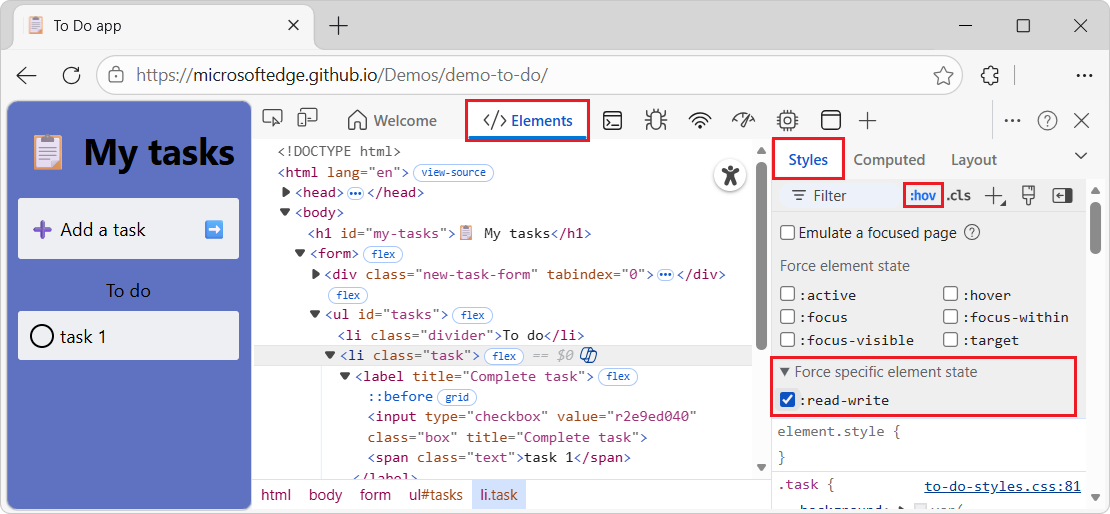Open the to-do-styles.css:81 source link
Image resolution: width=1110 pixels, height=514 pixels.
coord(1002,486)
